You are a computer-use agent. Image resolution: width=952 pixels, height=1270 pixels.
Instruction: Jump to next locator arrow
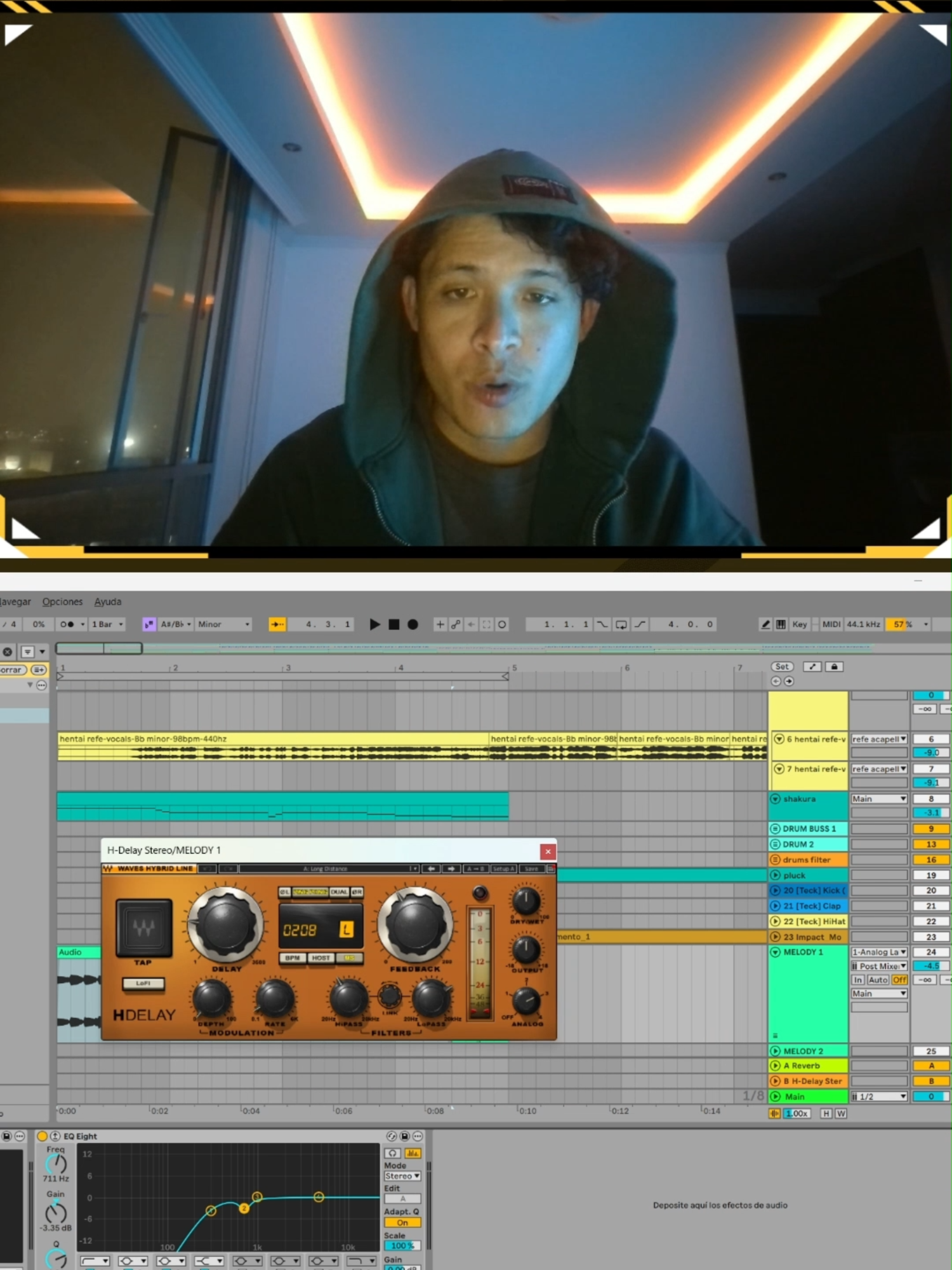789,681
